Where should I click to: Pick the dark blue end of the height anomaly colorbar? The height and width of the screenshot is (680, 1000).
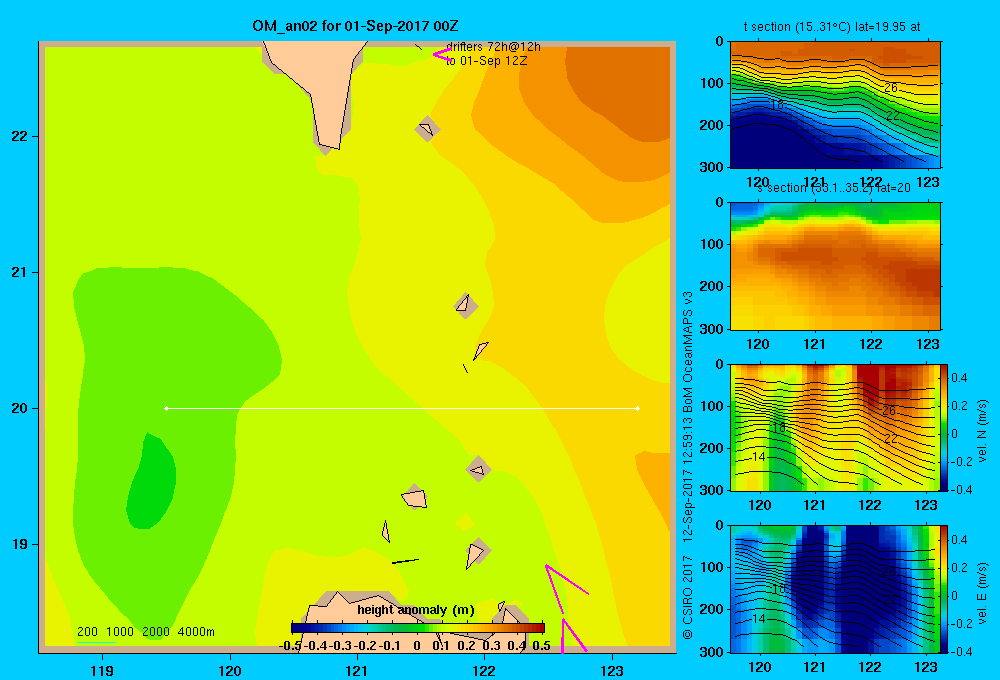(x=297, y=628)
